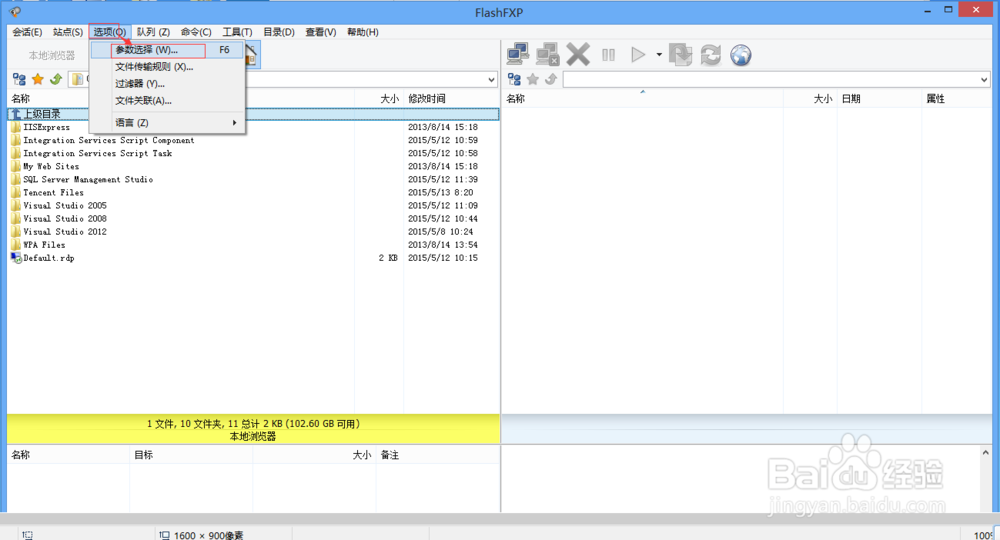Click queue pane 目标 column header
1000x540 pixels.
click(143, 455)
